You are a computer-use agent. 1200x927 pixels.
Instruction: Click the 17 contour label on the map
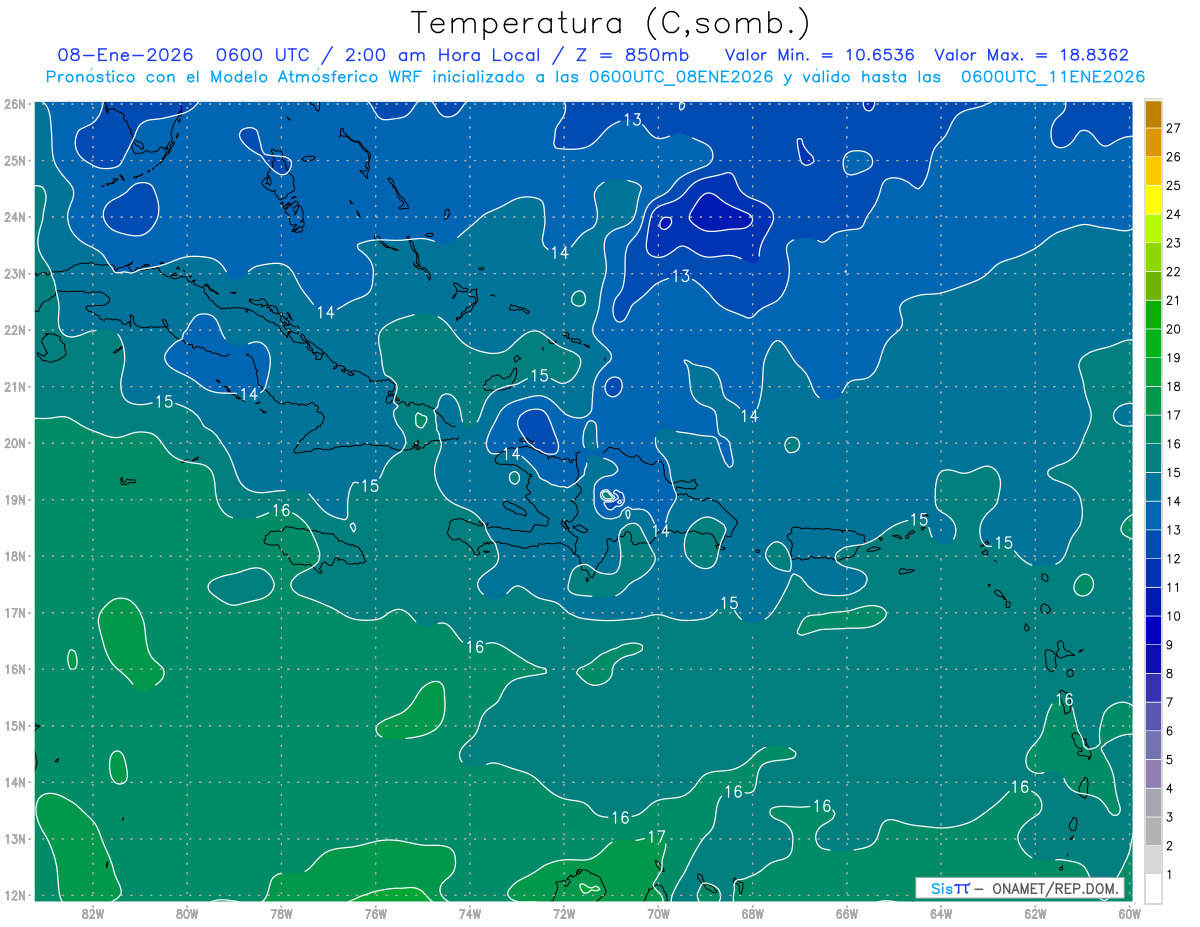coord(656,837)
